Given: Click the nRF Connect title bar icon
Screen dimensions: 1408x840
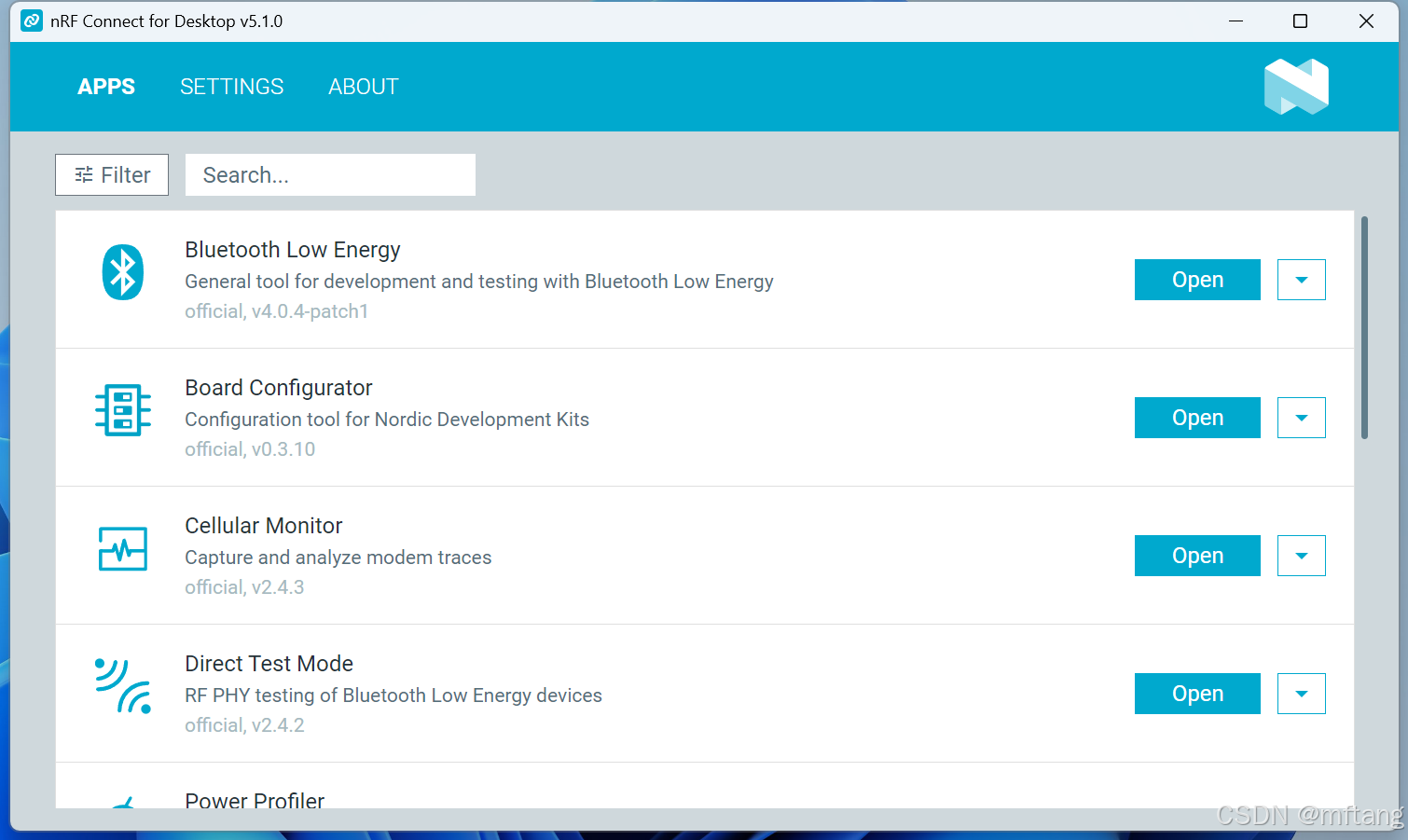Looking at the screenshot, I should 32,21.
